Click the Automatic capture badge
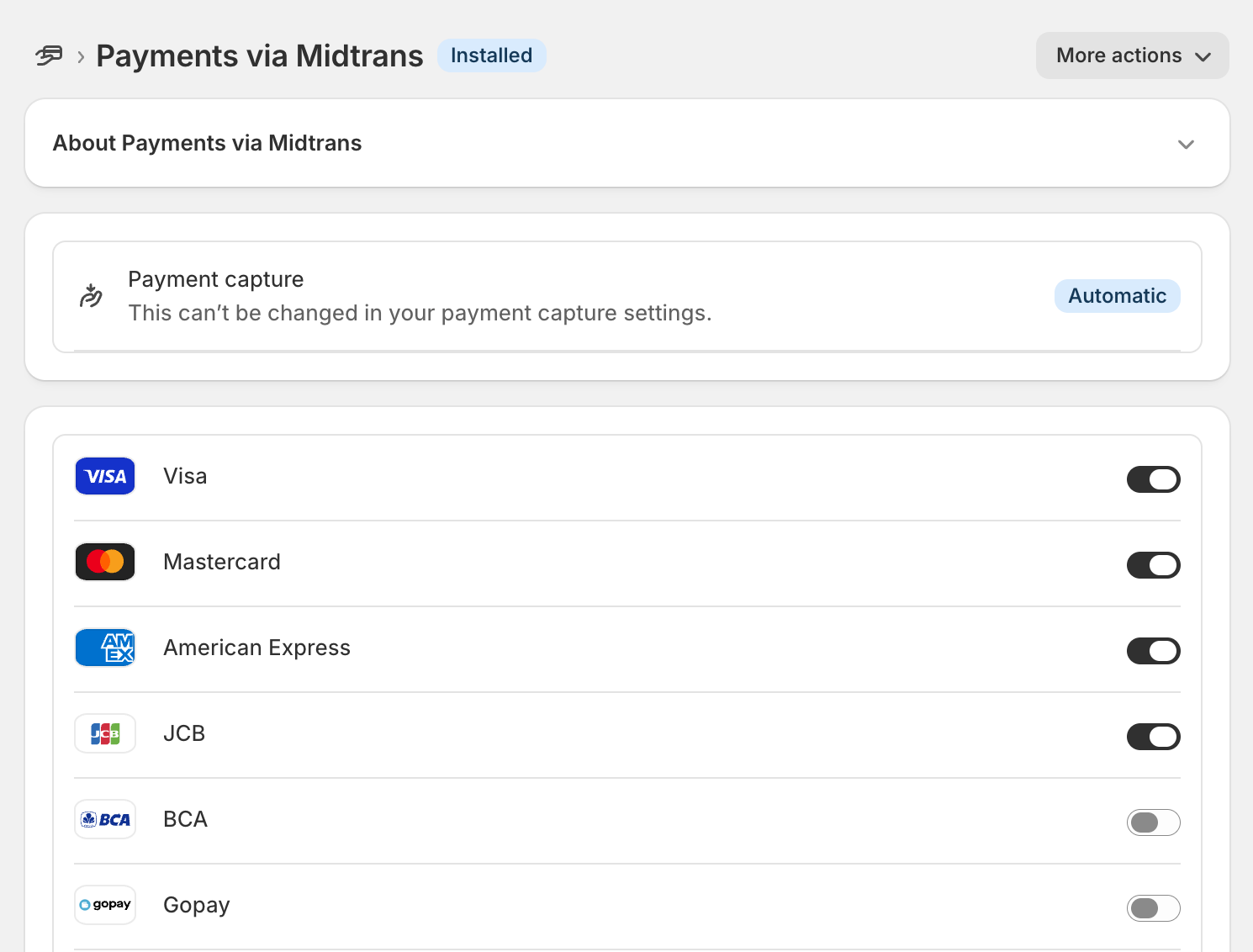This screenshot has width=1253, height=952. (x=1117, y=296)
